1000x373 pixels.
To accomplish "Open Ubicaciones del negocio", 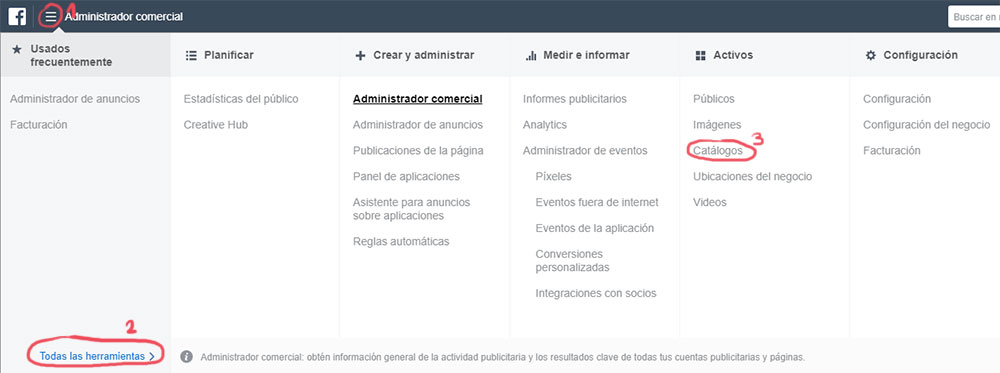I will (x=753, y=177).
